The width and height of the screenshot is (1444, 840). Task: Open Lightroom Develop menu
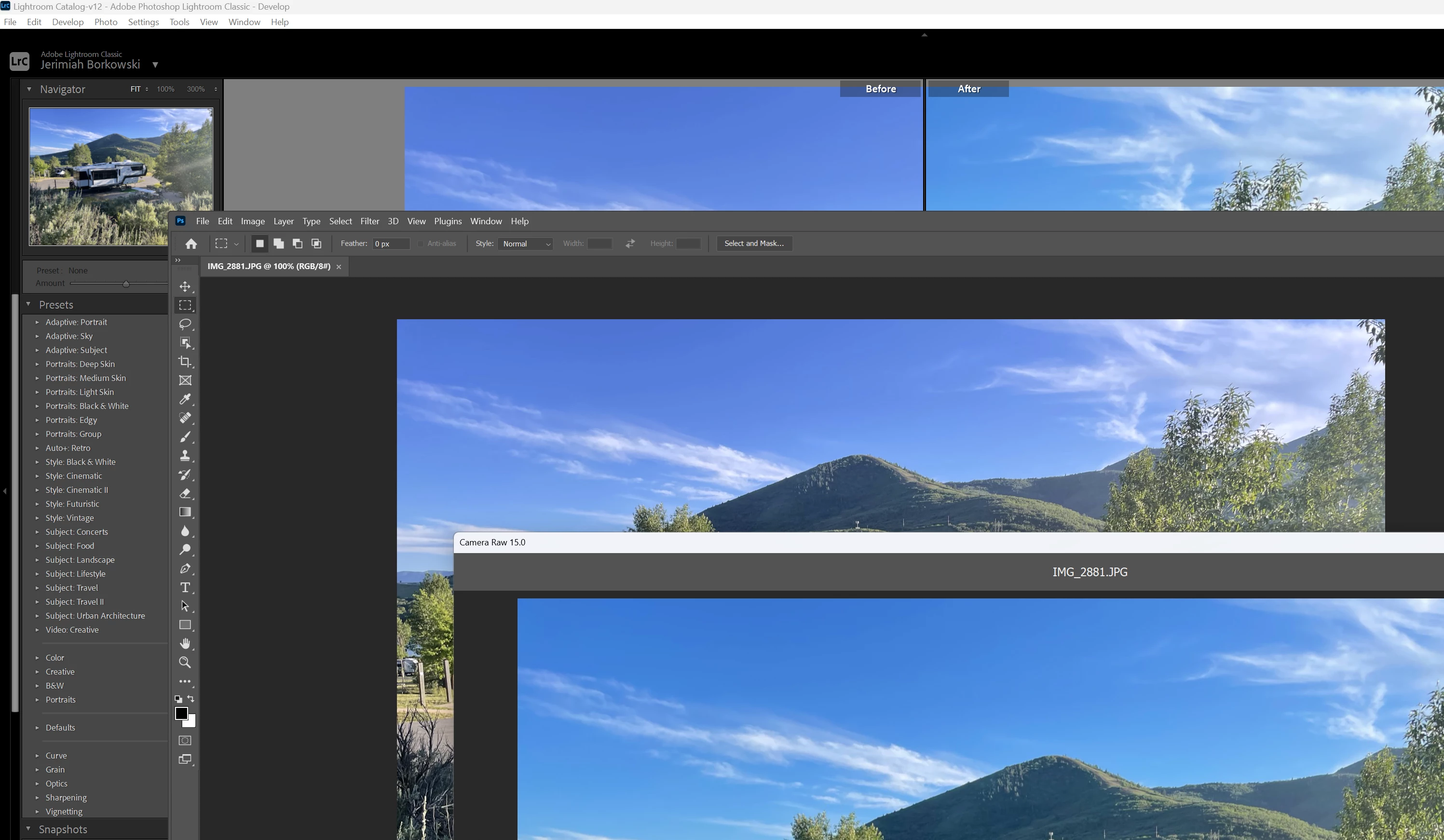pyautogui.click(x=68, y=22)
